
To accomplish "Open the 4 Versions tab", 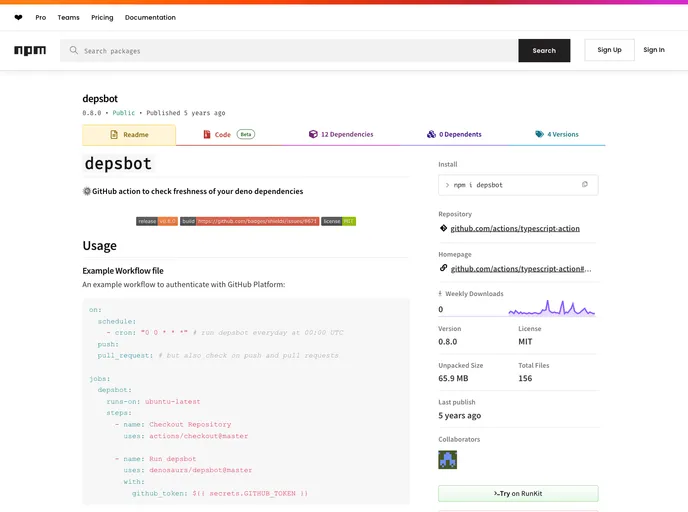I will coord(557,134).
